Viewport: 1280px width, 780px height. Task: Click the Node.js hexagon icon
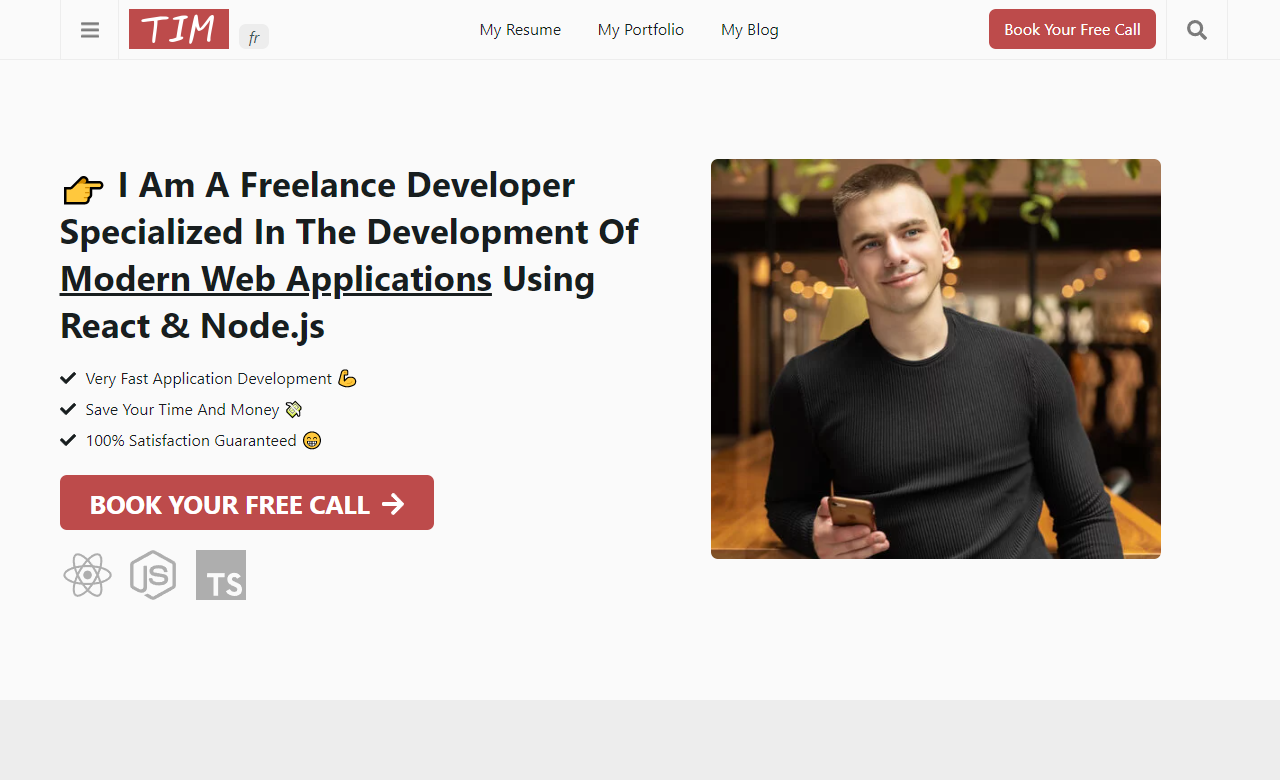point(153,575)
